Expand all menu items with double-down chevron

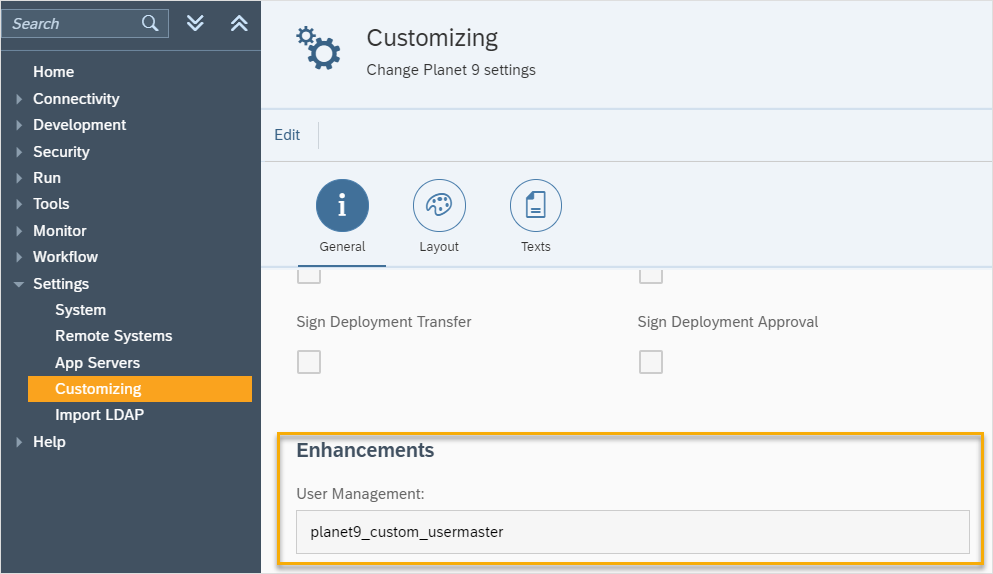196,23
